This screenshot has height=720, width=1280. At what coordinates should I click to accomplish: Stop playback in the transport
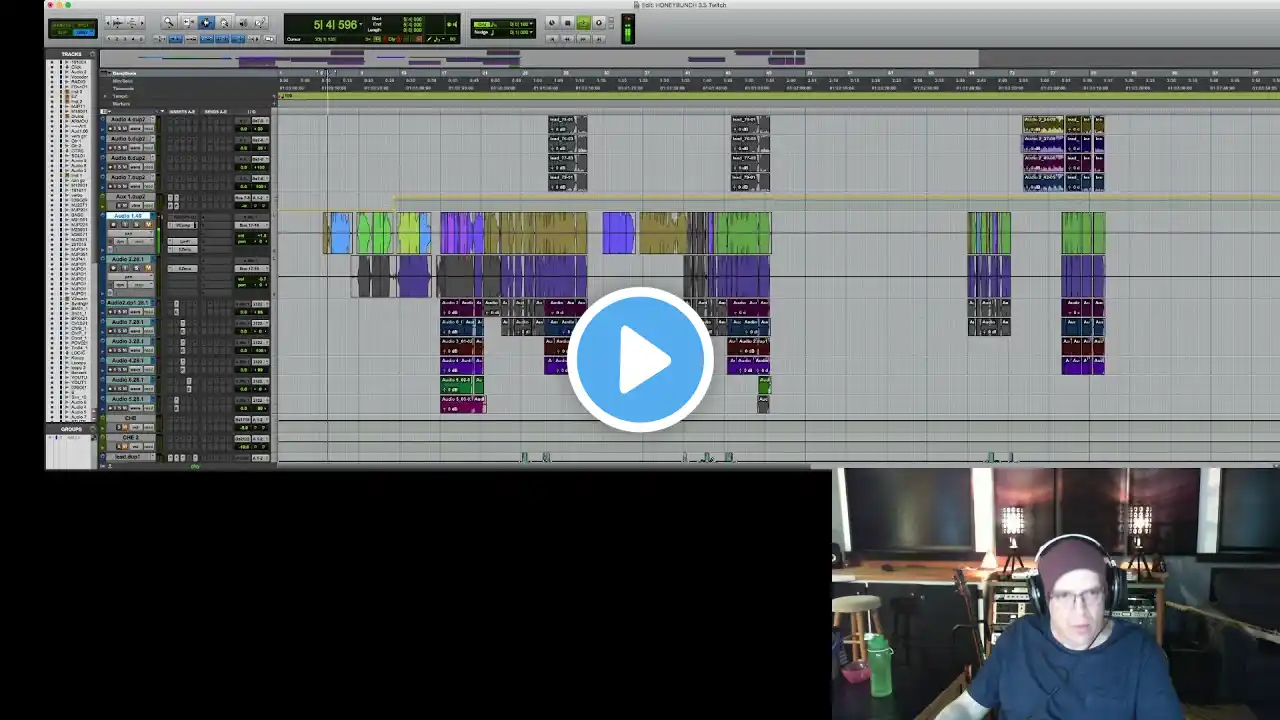pyautogui.click(x=567, y=23)
